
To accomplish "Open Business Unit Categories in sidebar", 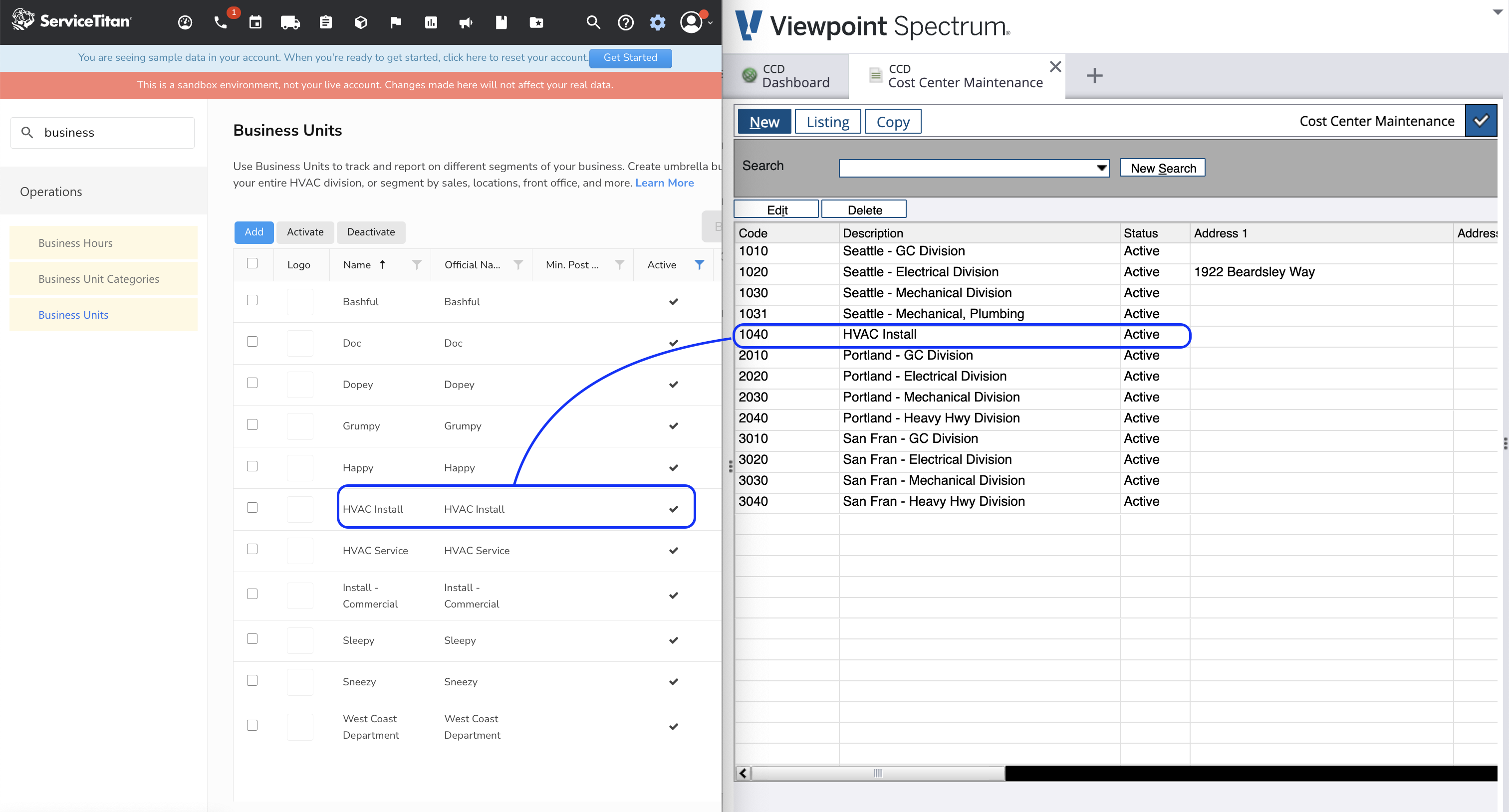I will [x=104, y=279].
